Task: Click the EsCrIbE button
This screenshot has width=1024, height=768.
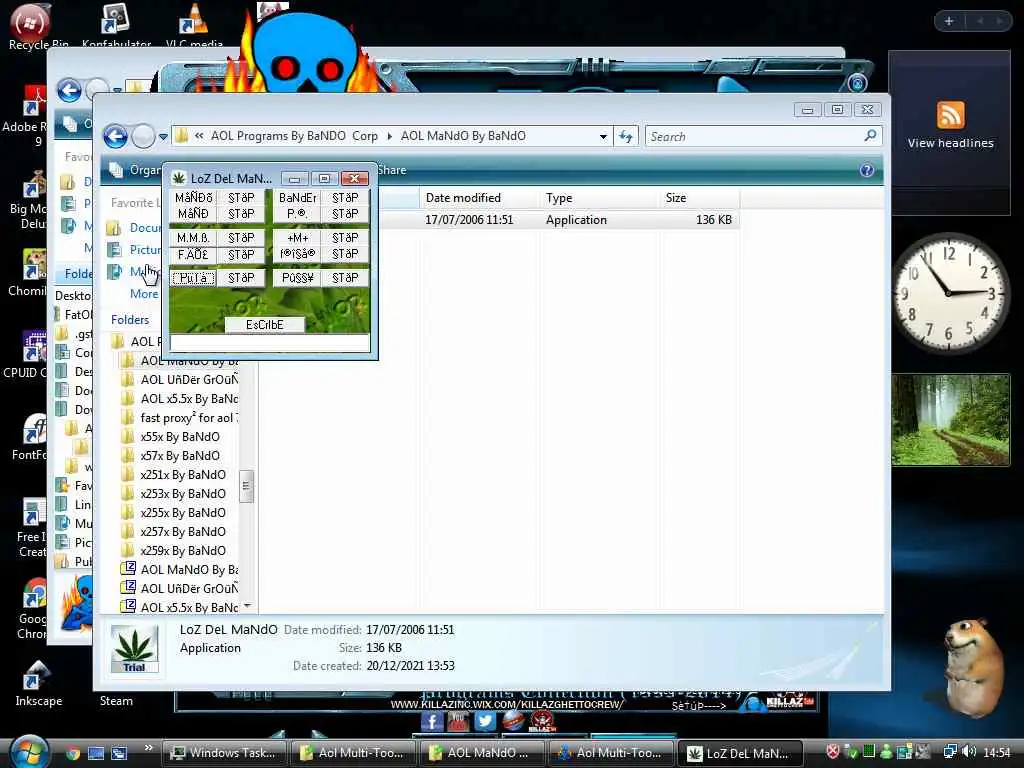Action: (264, 325)
